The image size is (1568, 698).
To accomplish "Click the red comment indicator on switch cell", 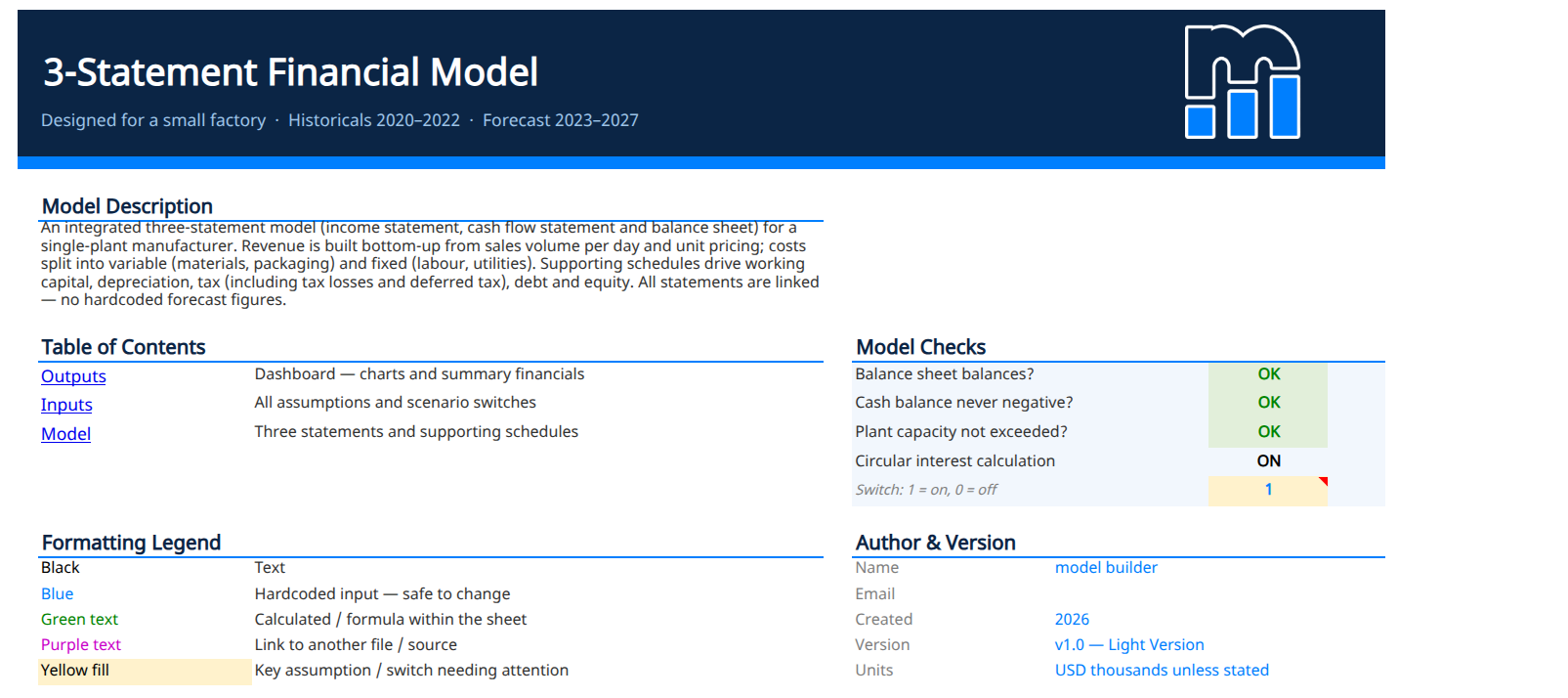I will [1323, 481].
